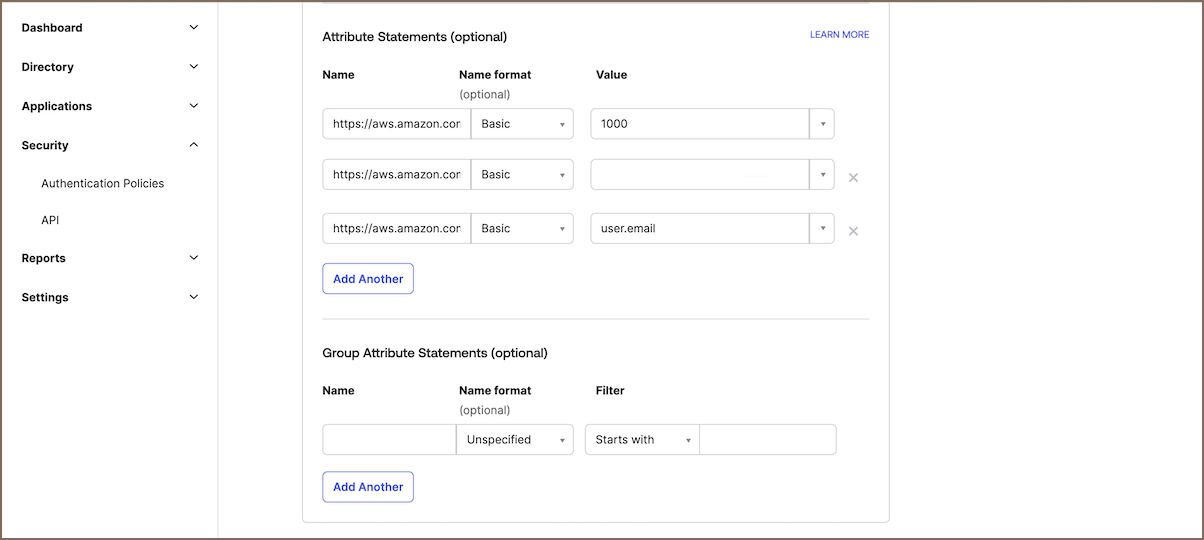Screen dimensions: 1204x540
Task: Open the Starts with filter dropdown
Action: [x=642, y=440]
